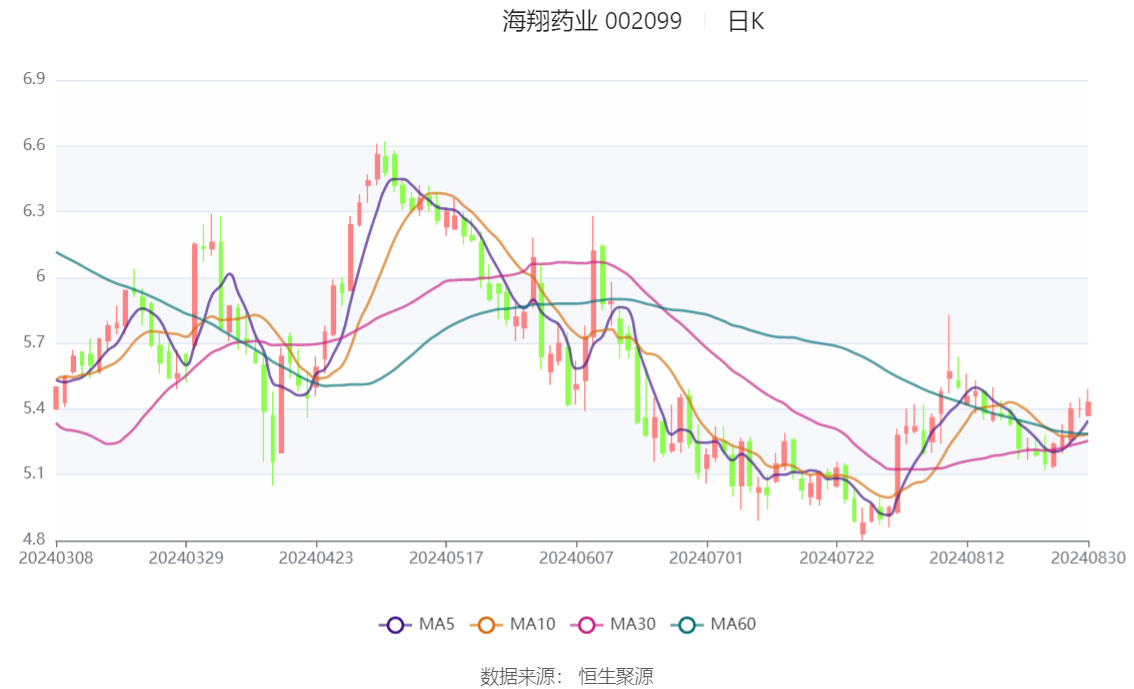Click the 5.1 price axis label
1134x689 pixels.
34,474
